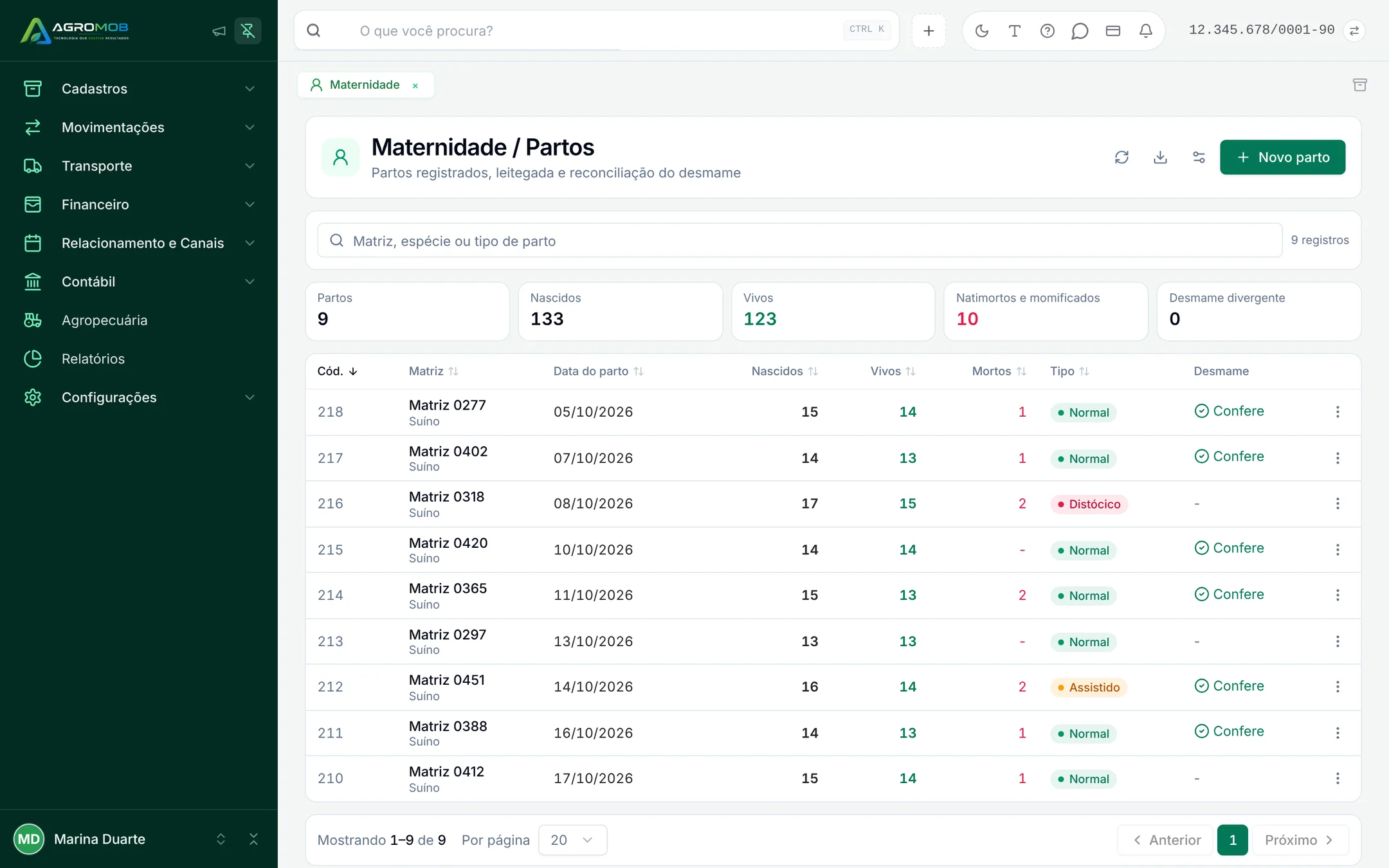The image size is (1389, 868).
Task: Open the Relatórios menu item
Action: click(139, 359)
